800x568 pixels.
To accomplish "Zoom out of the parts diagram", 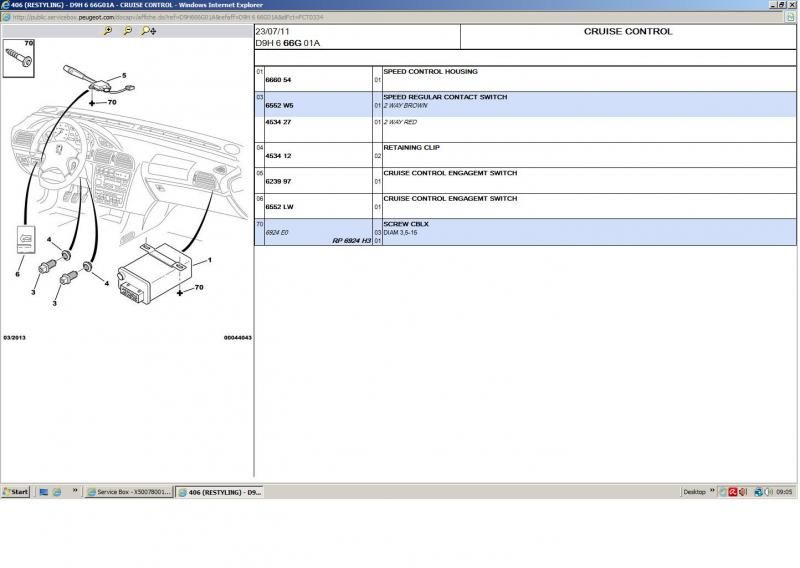I will [128, 31].
